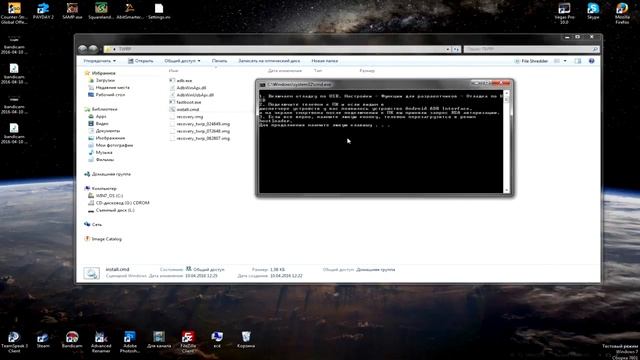Sort by the Размер column header
This screenshot has width=640, height=360.
(x=367, y=71)
